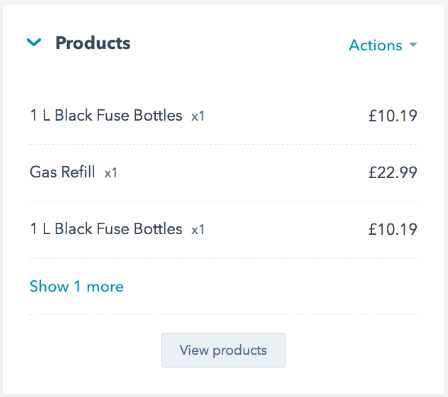Click the £10.19 price above Gas Refill
448x397 pixels.
pos(393,116)
